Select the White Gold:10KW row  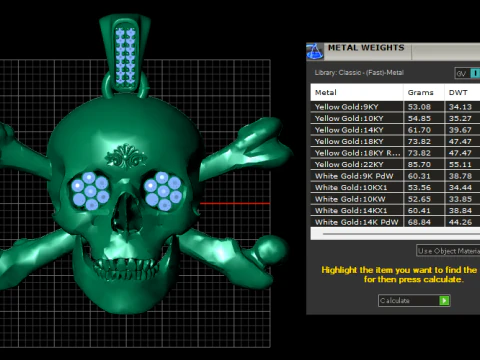(x=395, y=199)
